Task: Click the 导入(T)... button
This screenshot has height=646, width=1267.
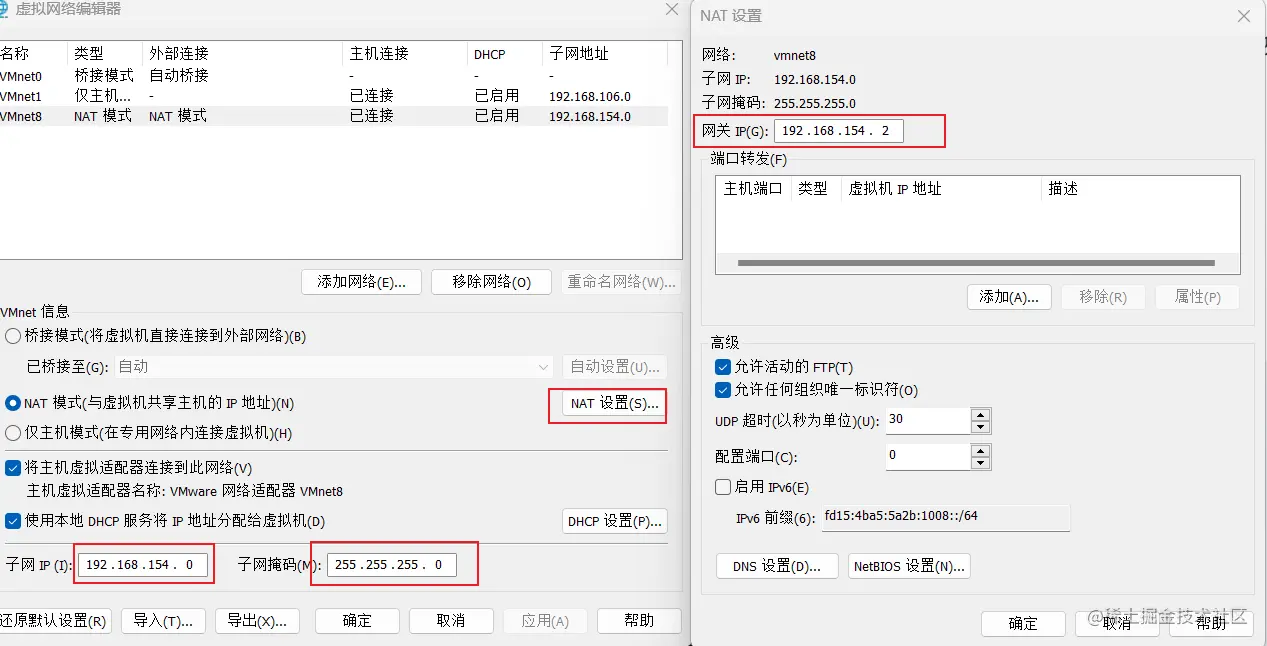Action: [x=163, y=621]
